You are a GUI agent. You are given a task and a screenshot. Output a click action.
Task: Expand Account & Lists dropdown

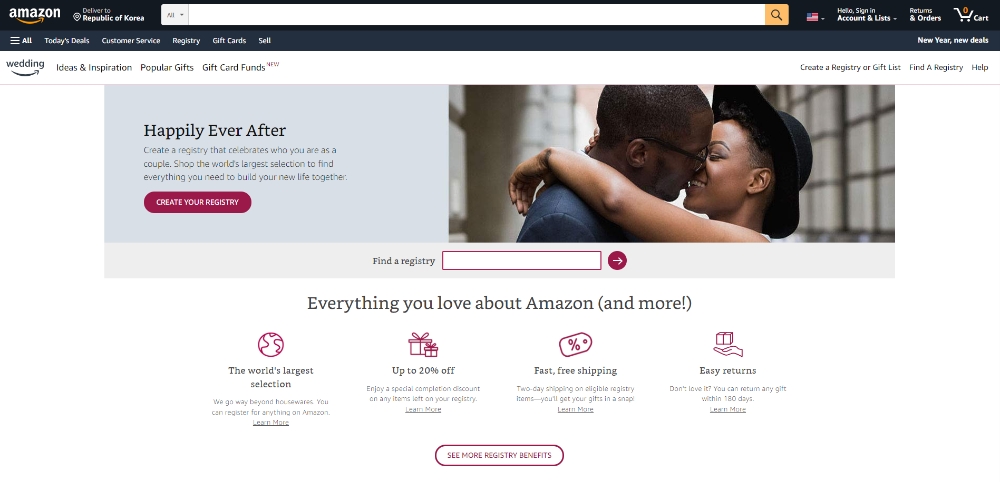(867, 15)
